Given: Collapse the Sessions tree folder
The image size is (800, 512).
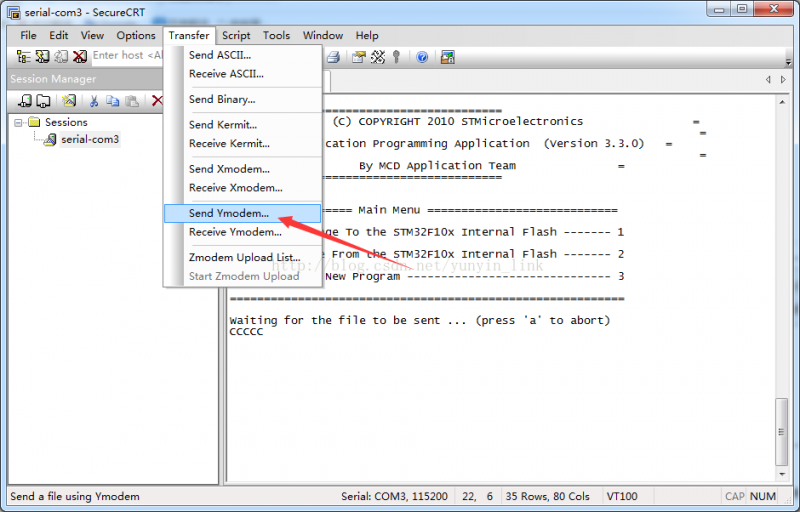Looking at the screenshot, I should (x=18, y=122).
